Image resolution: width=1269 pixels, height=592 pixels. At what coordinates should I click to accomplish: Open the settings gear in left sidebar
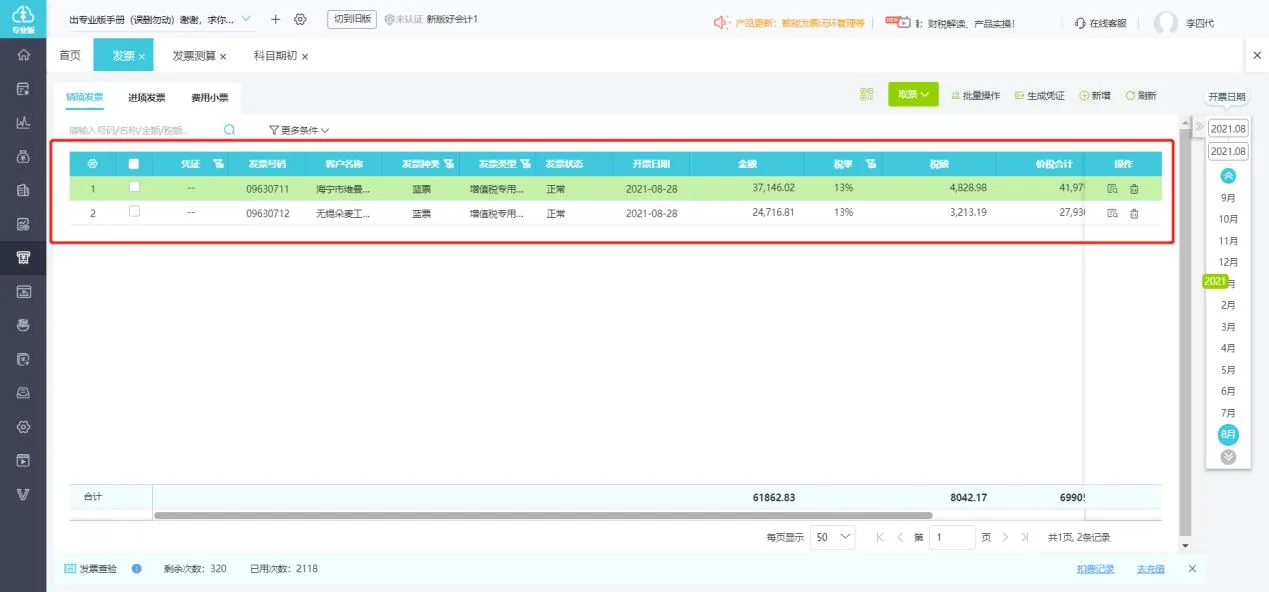tap(23, 427)
